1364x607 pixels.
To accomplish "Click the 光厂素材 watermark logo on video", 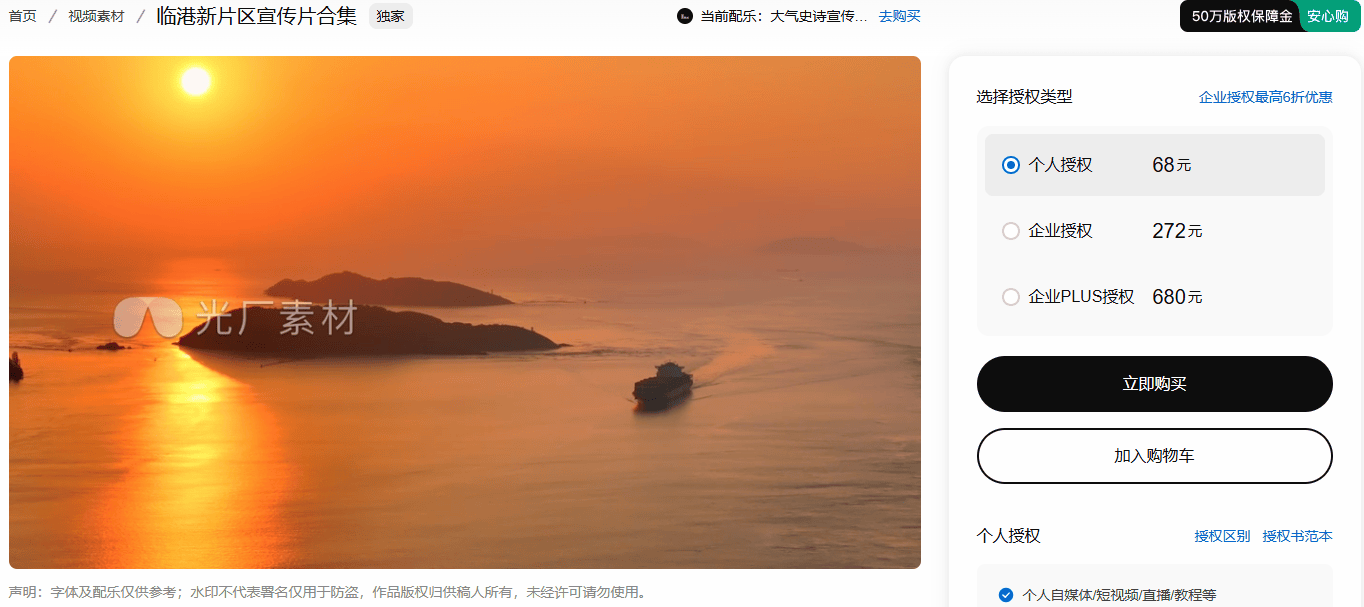I will coord(236,318).
